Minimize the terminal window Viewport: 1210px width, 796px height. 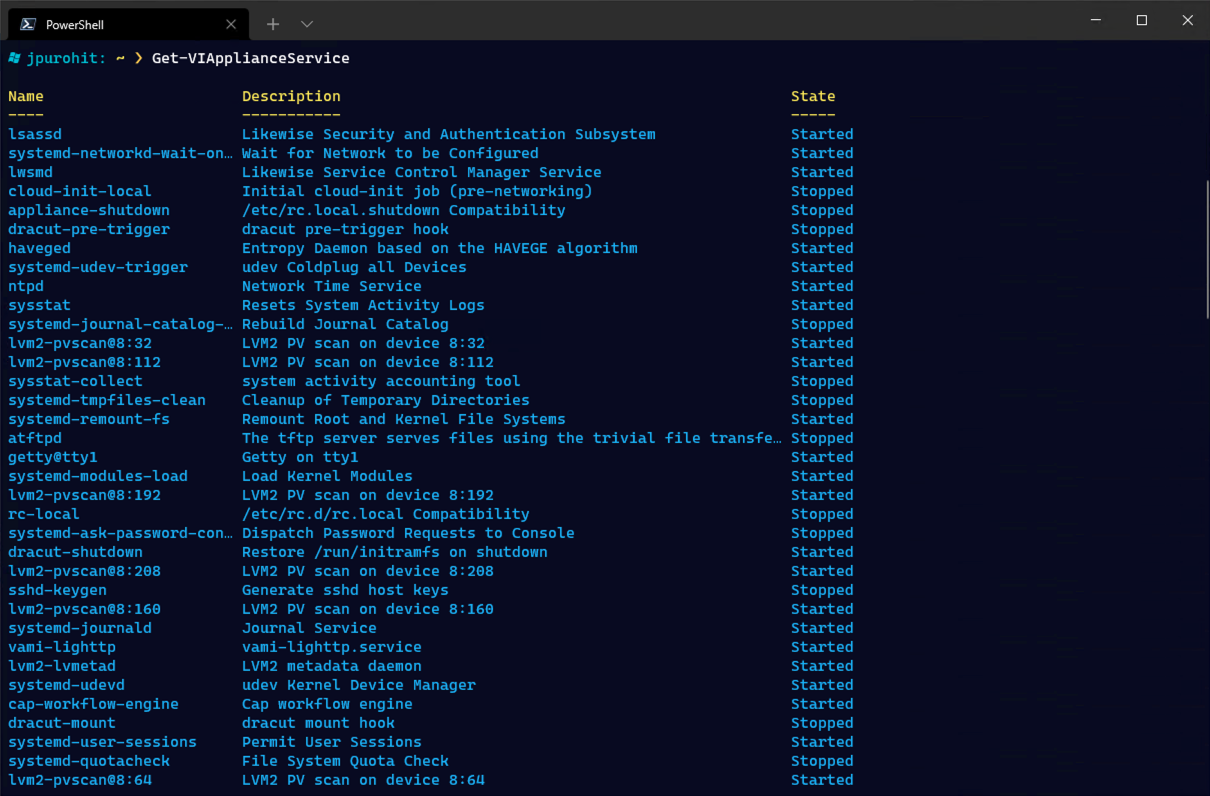coord(1095,21)
